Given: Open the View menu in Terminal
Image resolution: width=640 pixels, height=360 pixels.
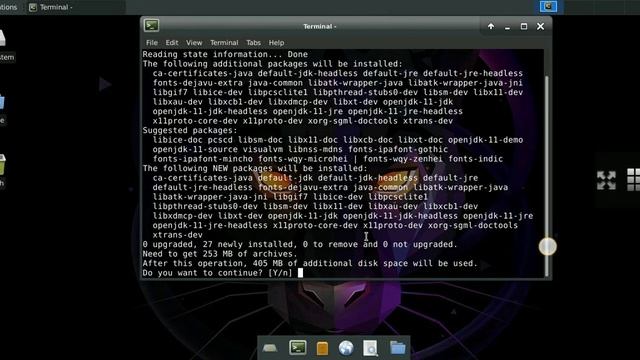Looking at the screenshot, I should 194,43.
